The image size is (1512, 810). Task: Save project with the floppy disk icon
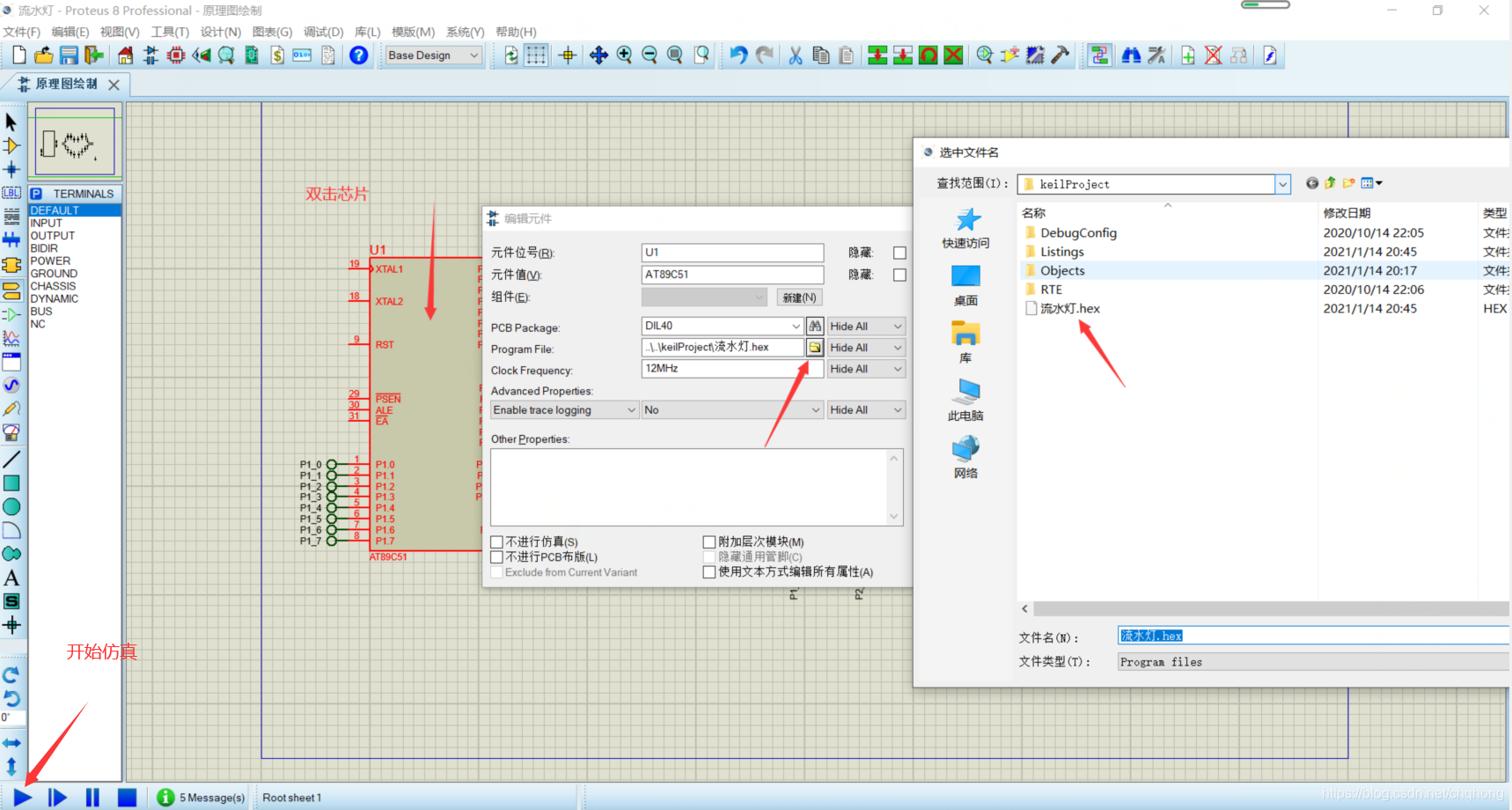69,55
